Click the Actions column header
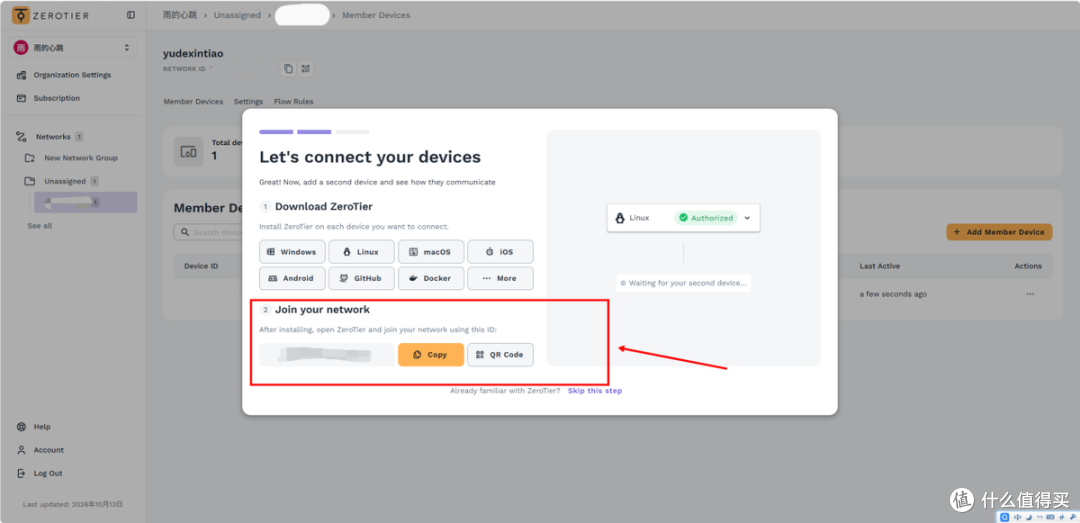Viewport: 1080px width, 523px height. click(x=1028, y=266)
